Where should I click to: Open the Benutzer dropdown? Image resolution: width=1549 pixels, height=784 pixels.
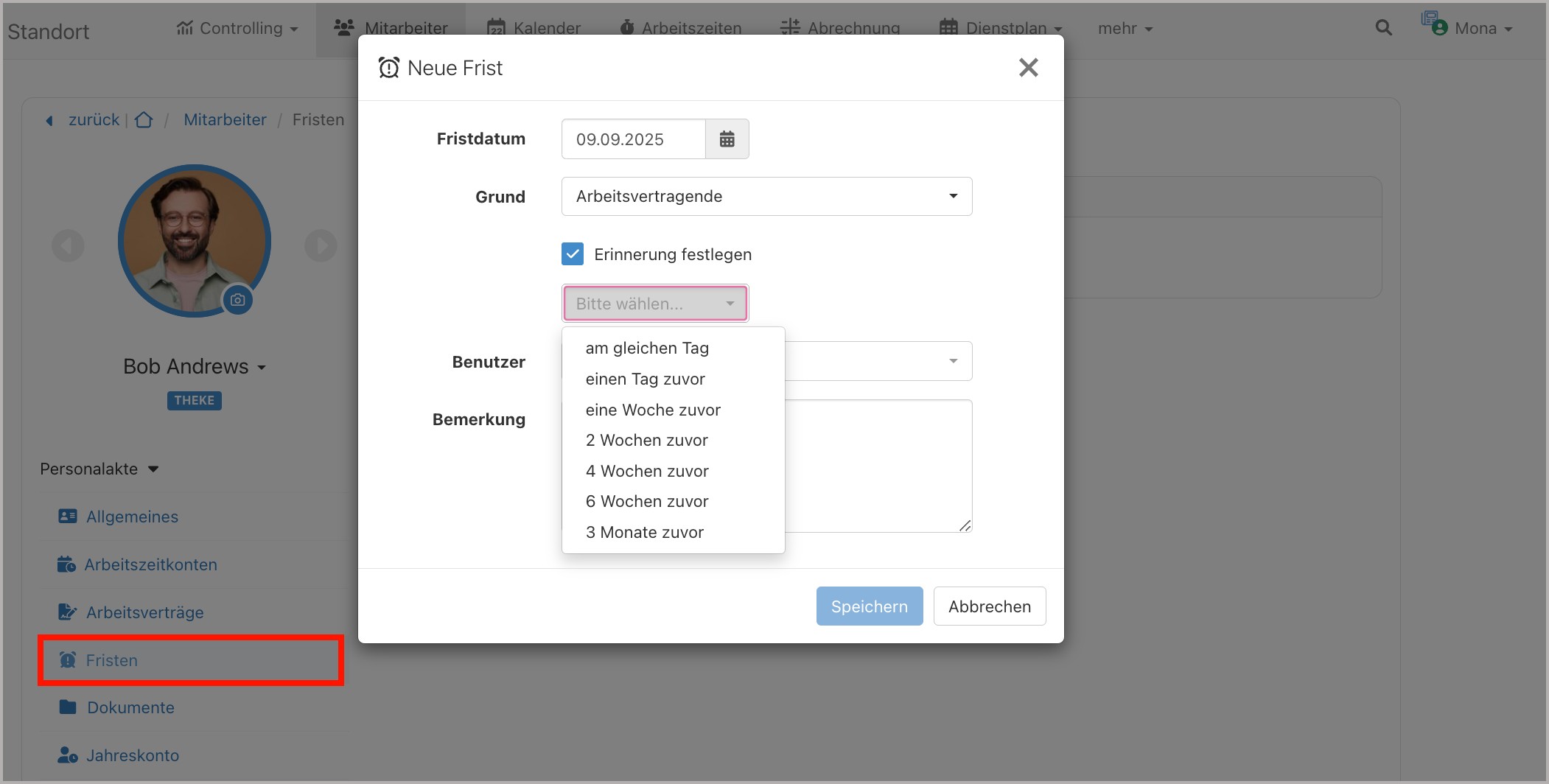click(878, 361)
